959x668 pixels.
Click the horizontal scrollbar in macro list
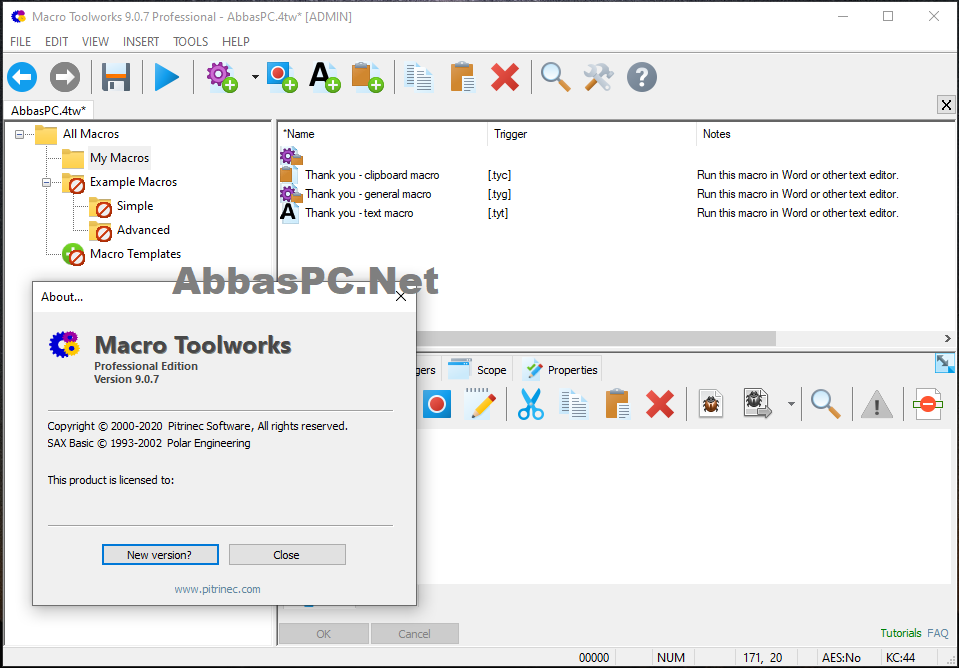(x=596, y=338)
